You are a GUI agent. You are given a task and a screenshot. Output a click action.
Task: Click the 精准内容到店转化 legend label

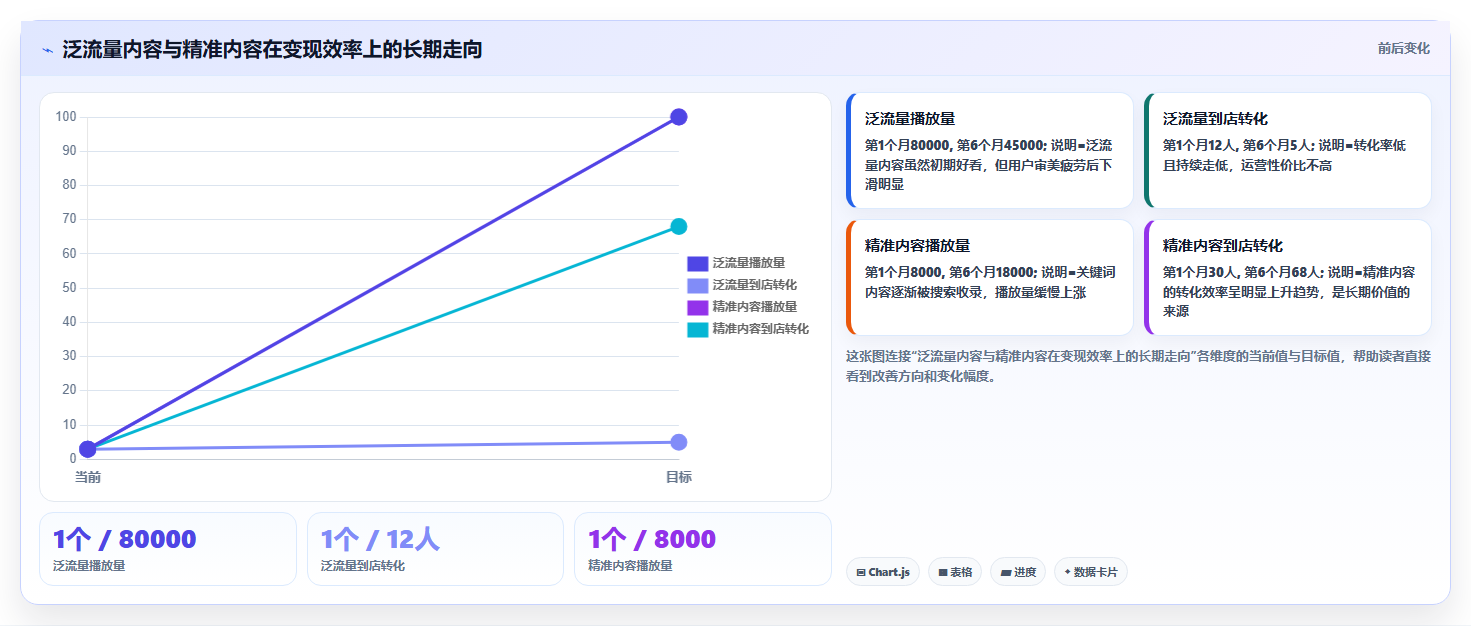coord(760,329)
